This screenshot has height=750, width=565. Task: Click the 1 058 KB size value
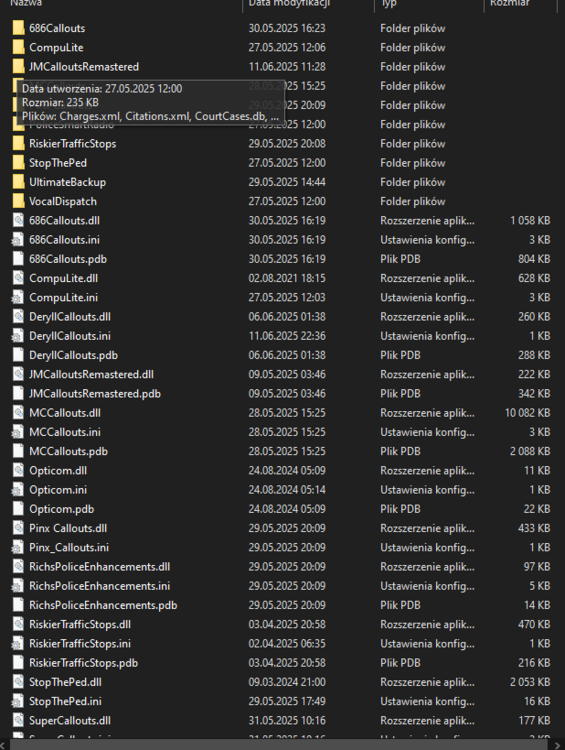tap(530, 221)
